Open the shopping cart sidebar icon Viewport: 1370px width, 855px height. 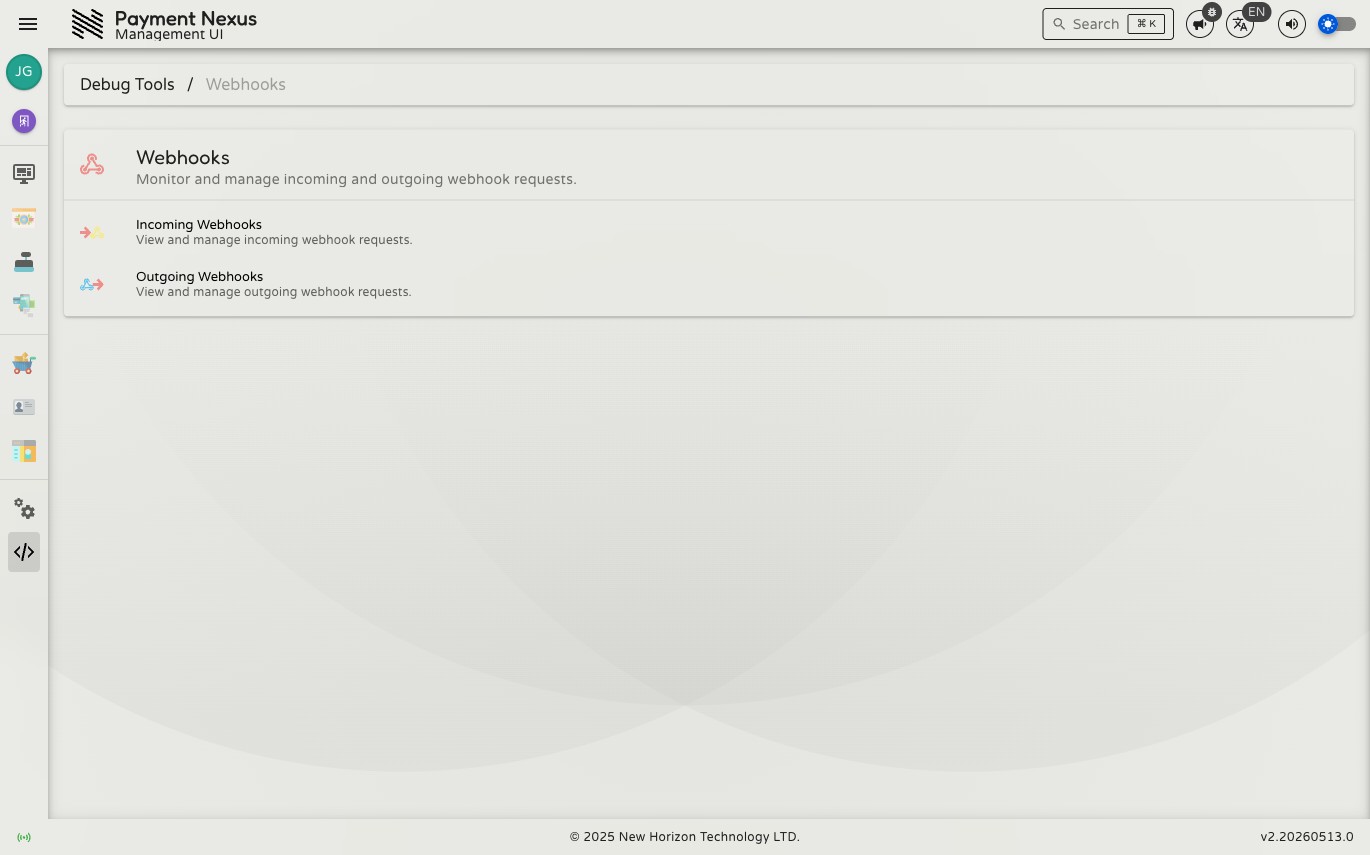[x=24, y=364]
